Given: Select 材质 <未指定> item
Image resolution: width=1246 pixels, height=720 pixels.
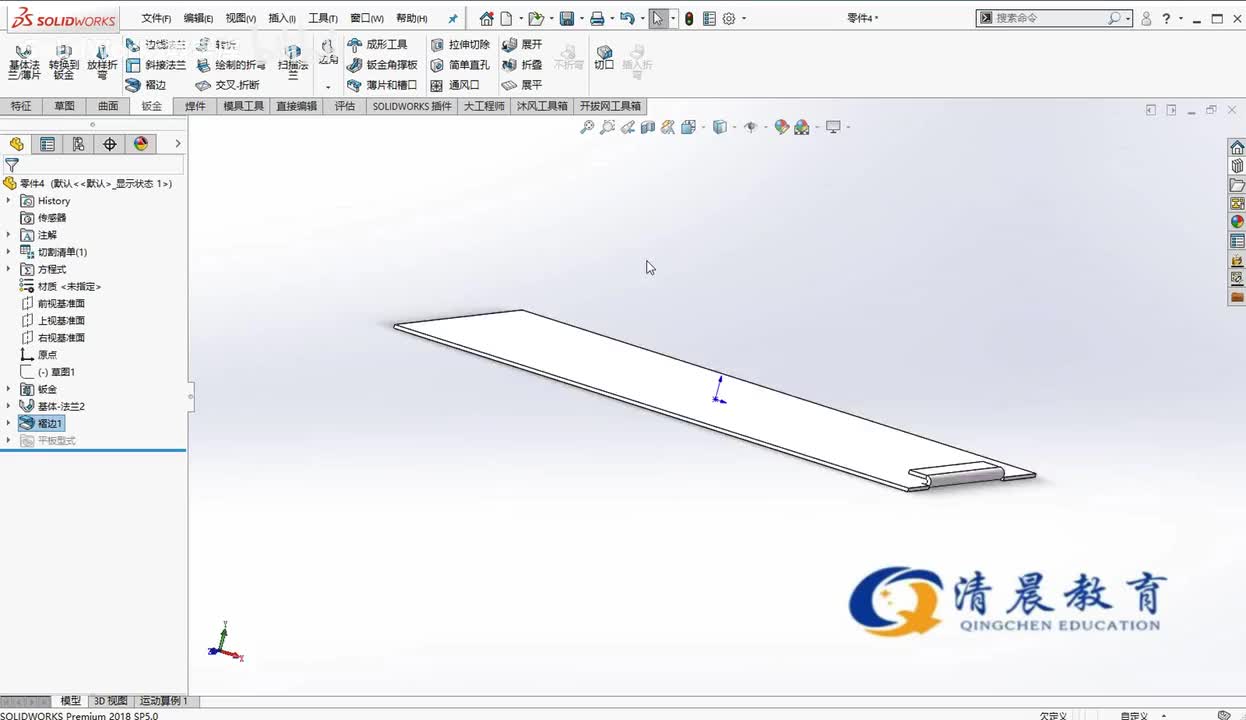Looking at the screenshot, I should 69,286.
